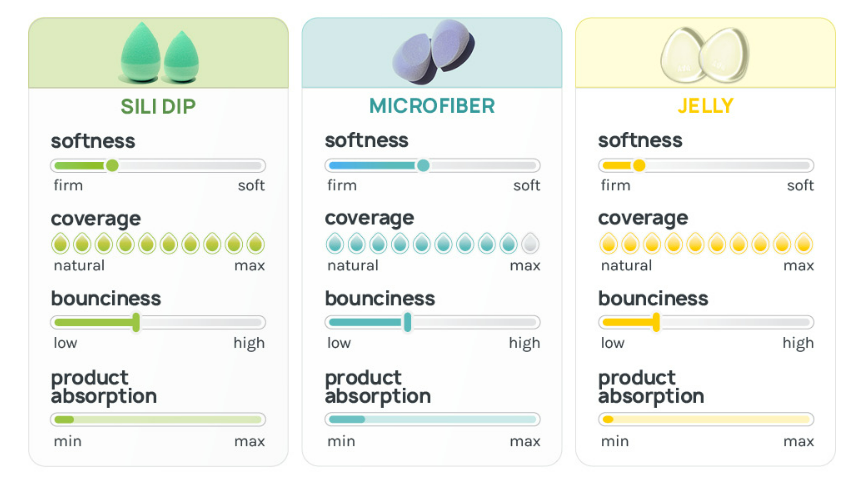The height and width of the screenshot is (478, 853).
Task: Click the Microfiber bounciness slider handle
Action: [407, 322]
